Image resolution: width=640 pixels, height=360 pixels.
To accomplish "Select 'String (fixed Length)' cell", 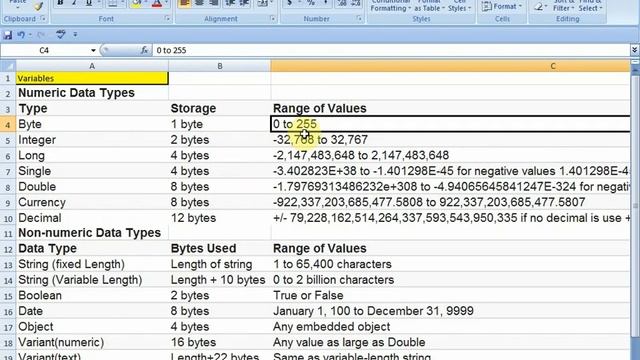I will point(92,264).
